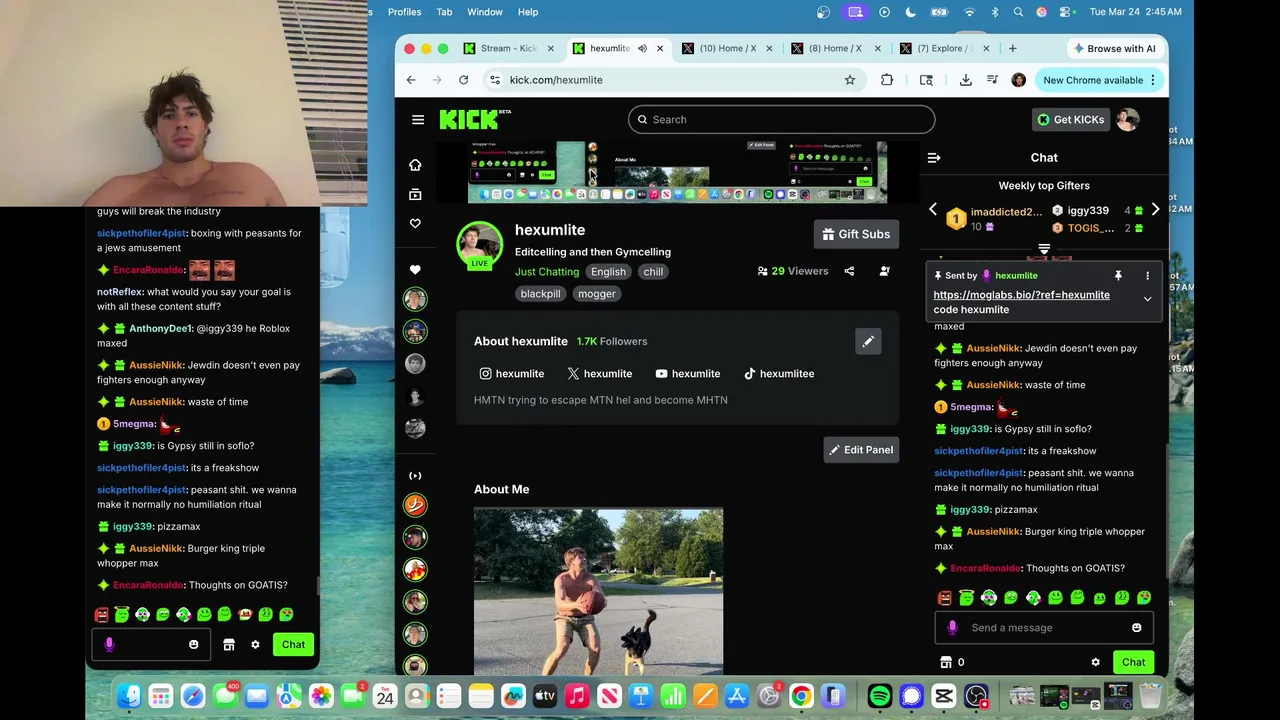The image size is (1280, 720).
Task: Show previous weekly top gifters
Action: click(933, 210)
